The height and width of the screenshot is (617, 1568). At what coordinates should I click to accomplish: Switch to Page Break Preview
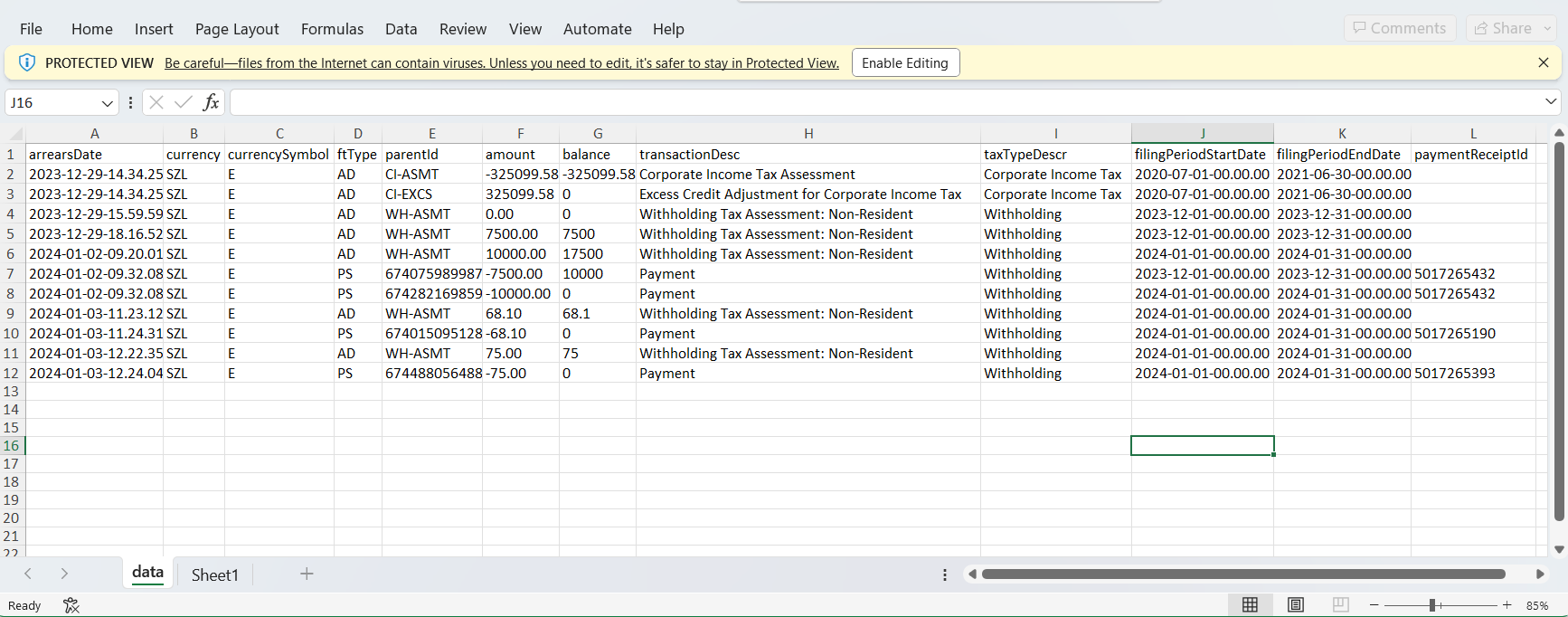[x=1340, y=605]
